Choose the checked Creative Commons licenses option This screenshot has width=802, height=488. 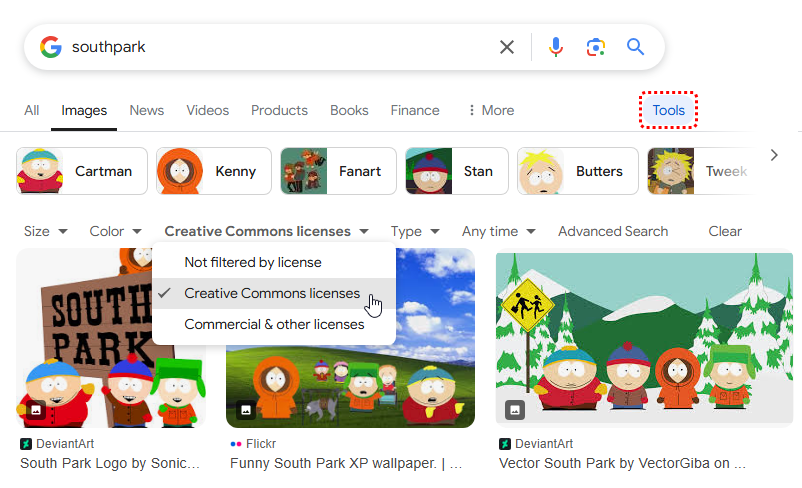(274, 294)
